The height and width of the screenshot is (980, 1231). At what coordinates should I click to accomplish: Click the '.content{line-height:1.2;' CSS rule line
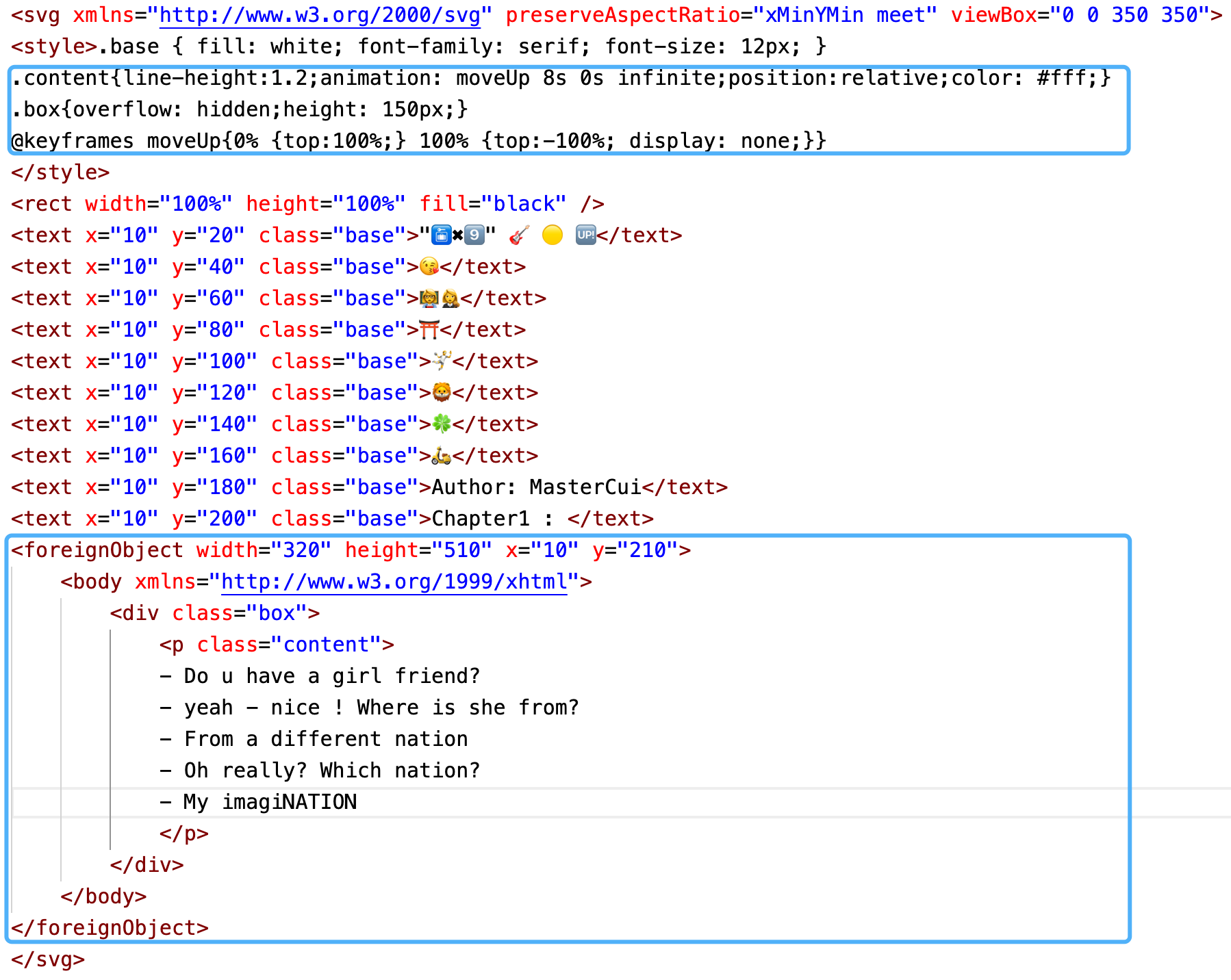[x=561, y=78]
